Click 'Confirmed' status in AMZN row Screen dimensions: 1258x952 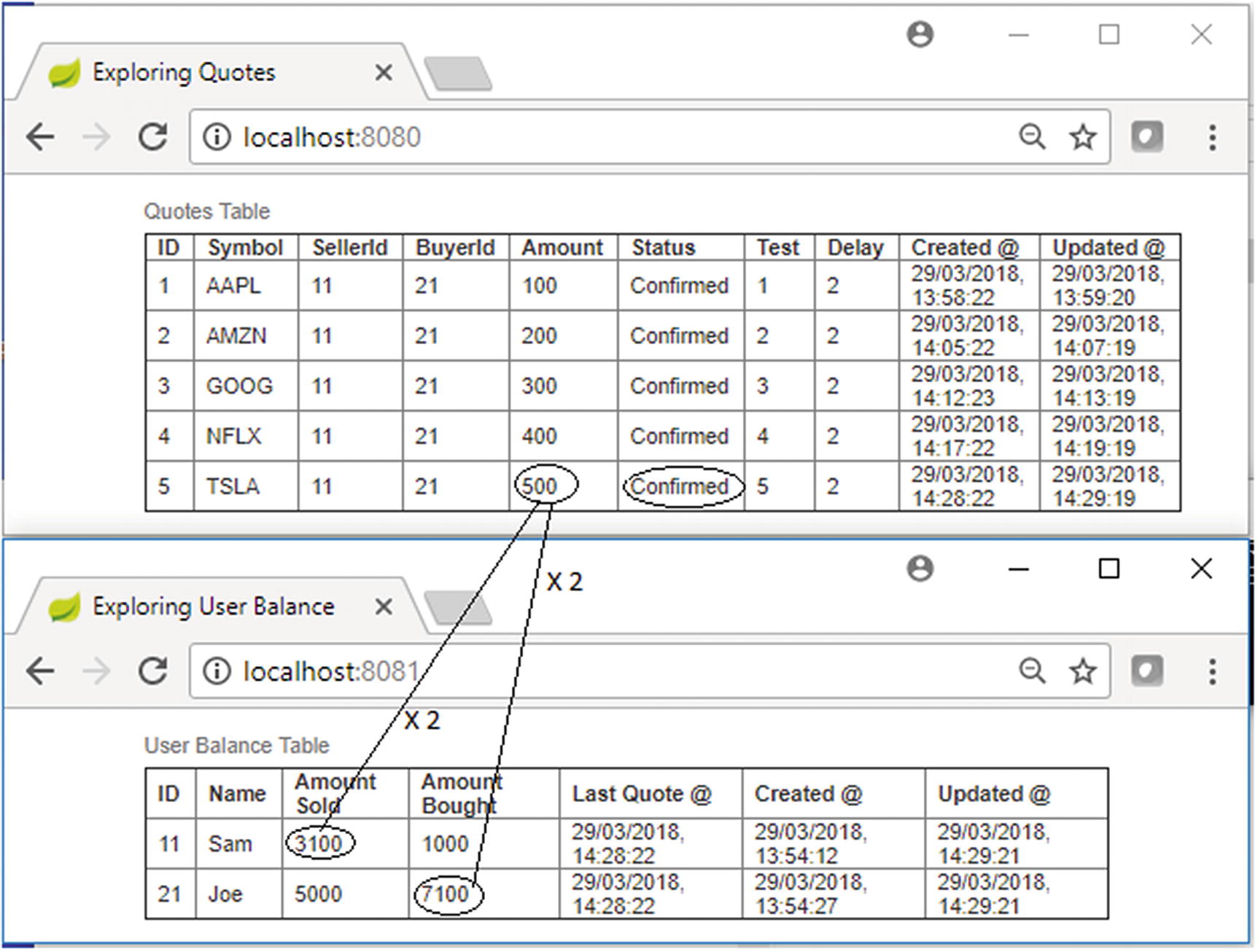(x=680, y=336)
